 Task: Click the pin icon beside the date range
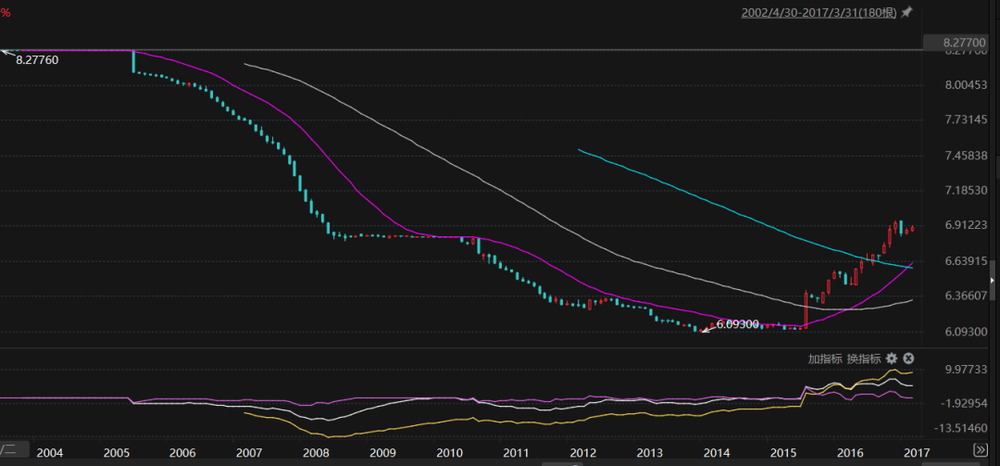(907, 13)
